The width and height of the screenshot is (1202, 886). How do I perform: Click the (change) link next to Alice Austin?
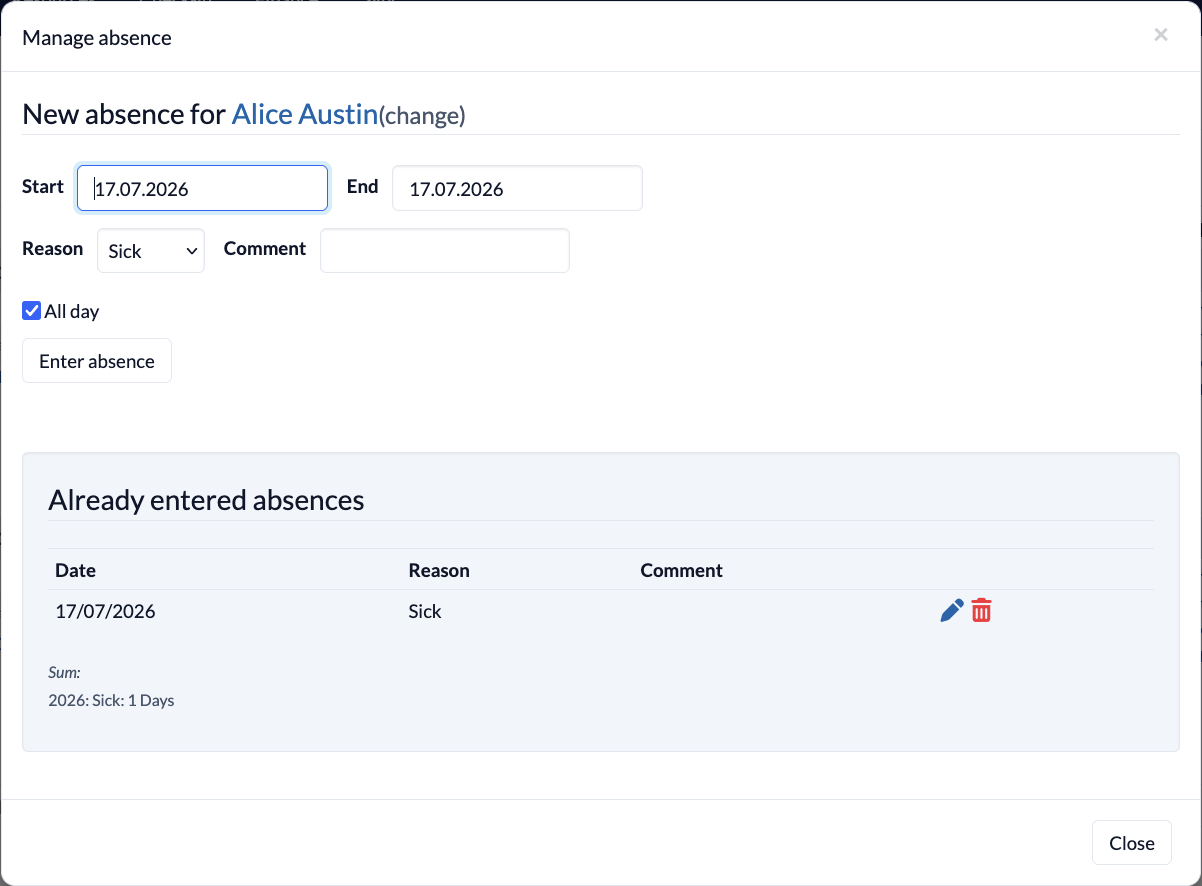(x=422, y=116)
